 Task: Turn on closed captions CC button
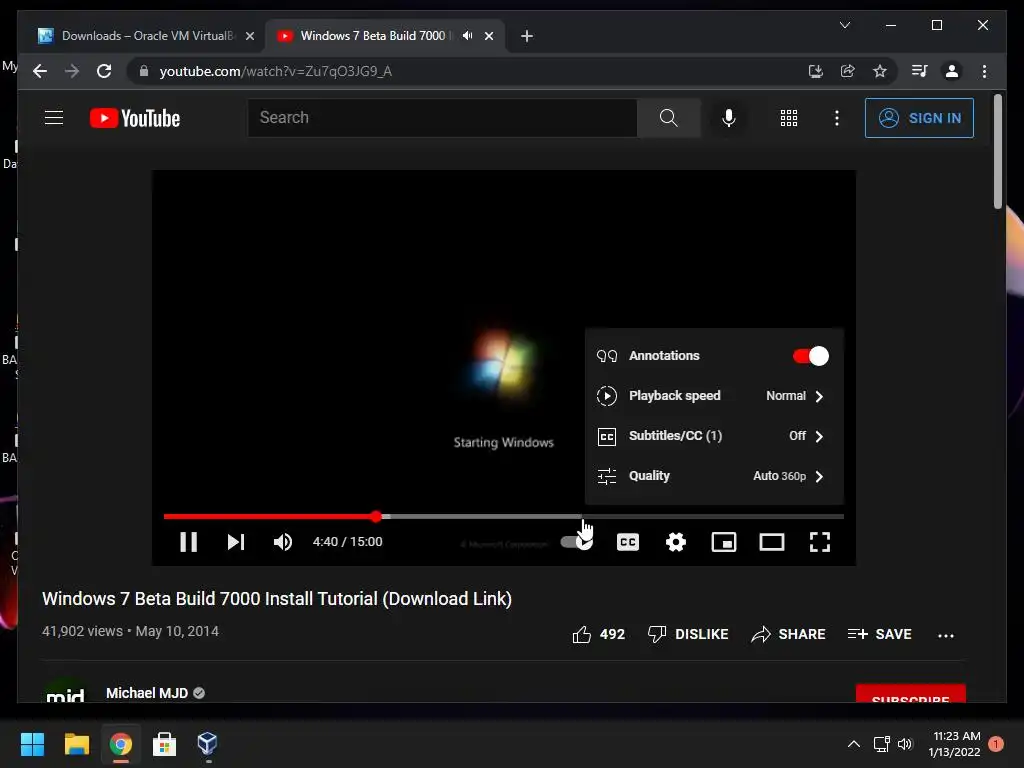(x=628, y=542)
